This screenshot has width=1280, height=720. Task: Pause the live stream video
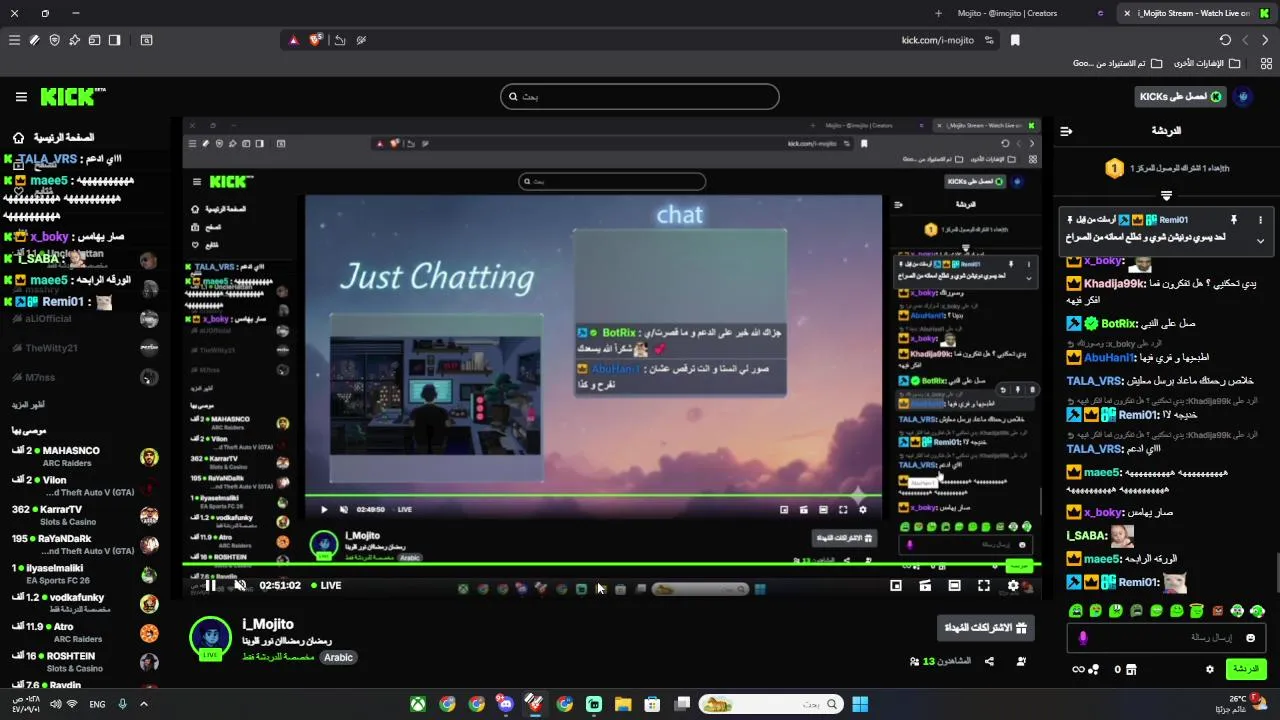coord(210,586)
